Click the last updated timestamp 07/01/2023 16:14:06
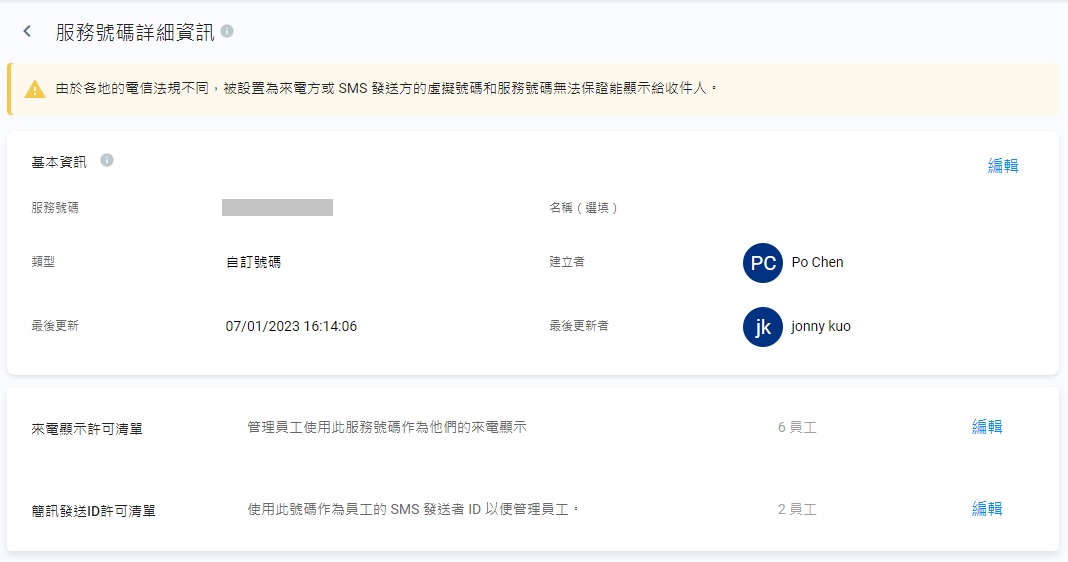1068x562 pixels. tap(291, 326)
